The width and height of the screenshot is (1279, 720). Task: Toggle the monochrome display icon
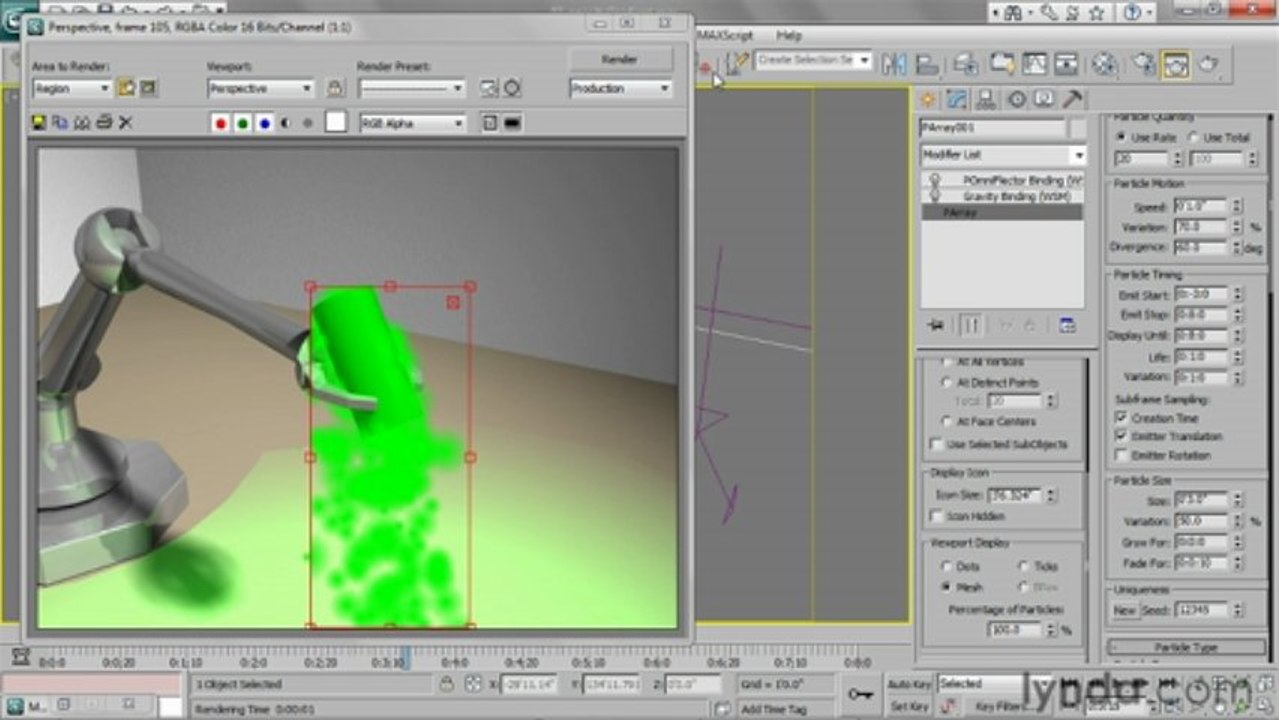[307, 123]
